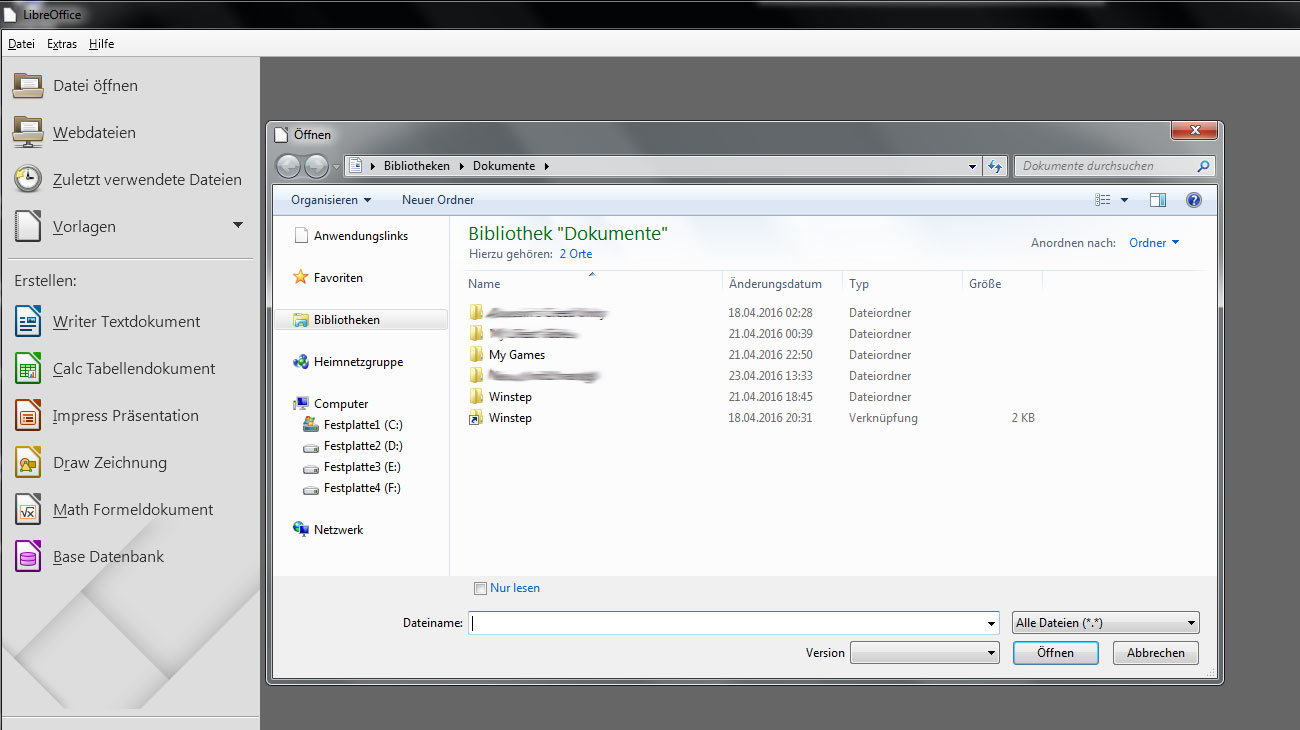Click the Bibliotheken breadcrumb in the address bar

click(x=416, y=166)
